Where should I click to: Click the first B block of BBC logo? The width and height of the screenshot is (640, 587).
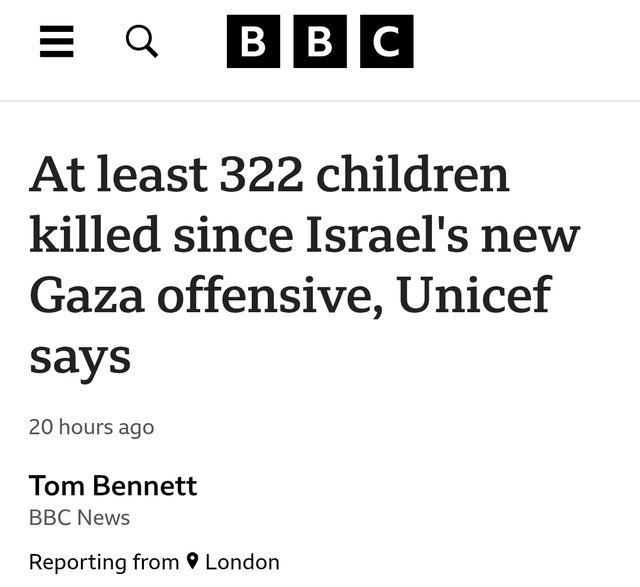click(x=253, y=41)
